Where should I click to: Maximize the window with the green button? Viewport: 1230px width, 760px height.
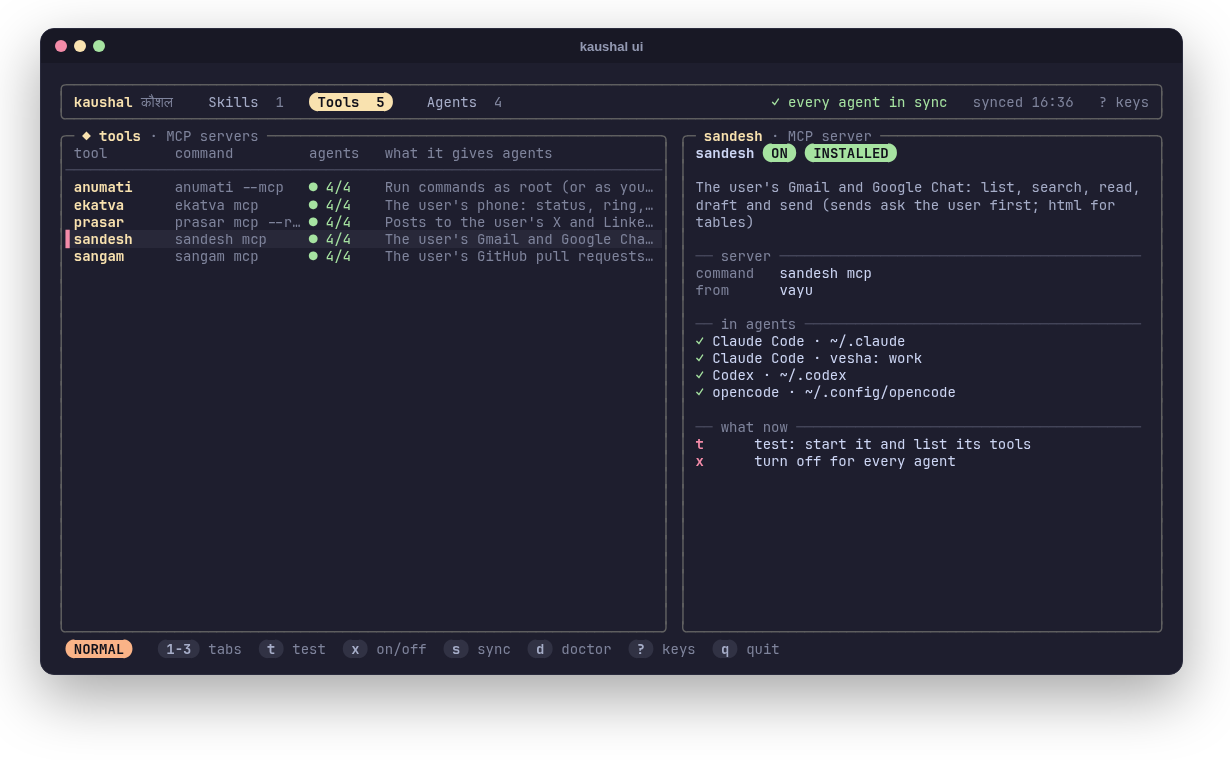pos(99,46)
